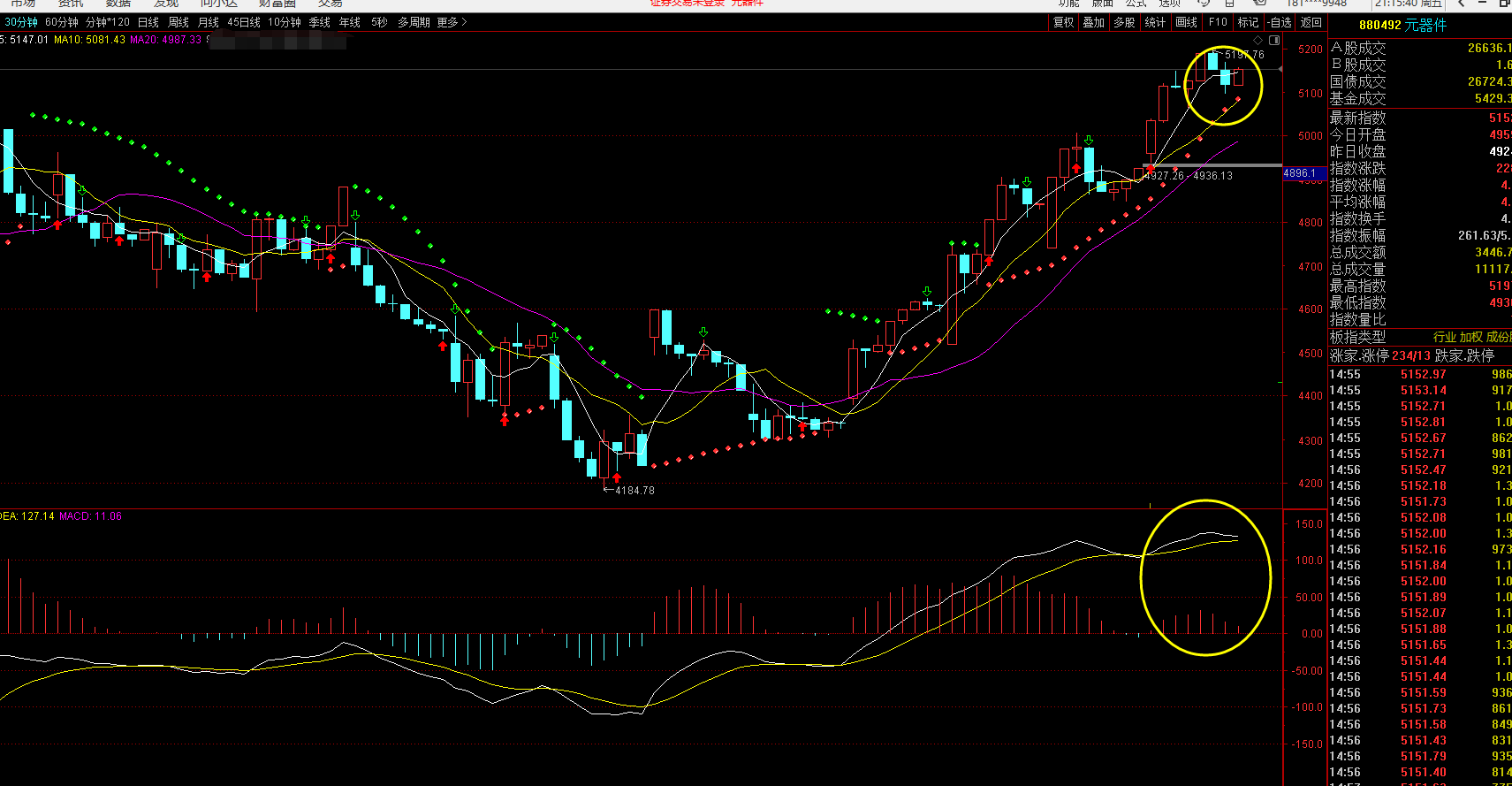Image resolution: width=1512 pixels, height=786 pixels.
Task: Click the DEA: 127.14 indicator label
Action: click(27, 516)
